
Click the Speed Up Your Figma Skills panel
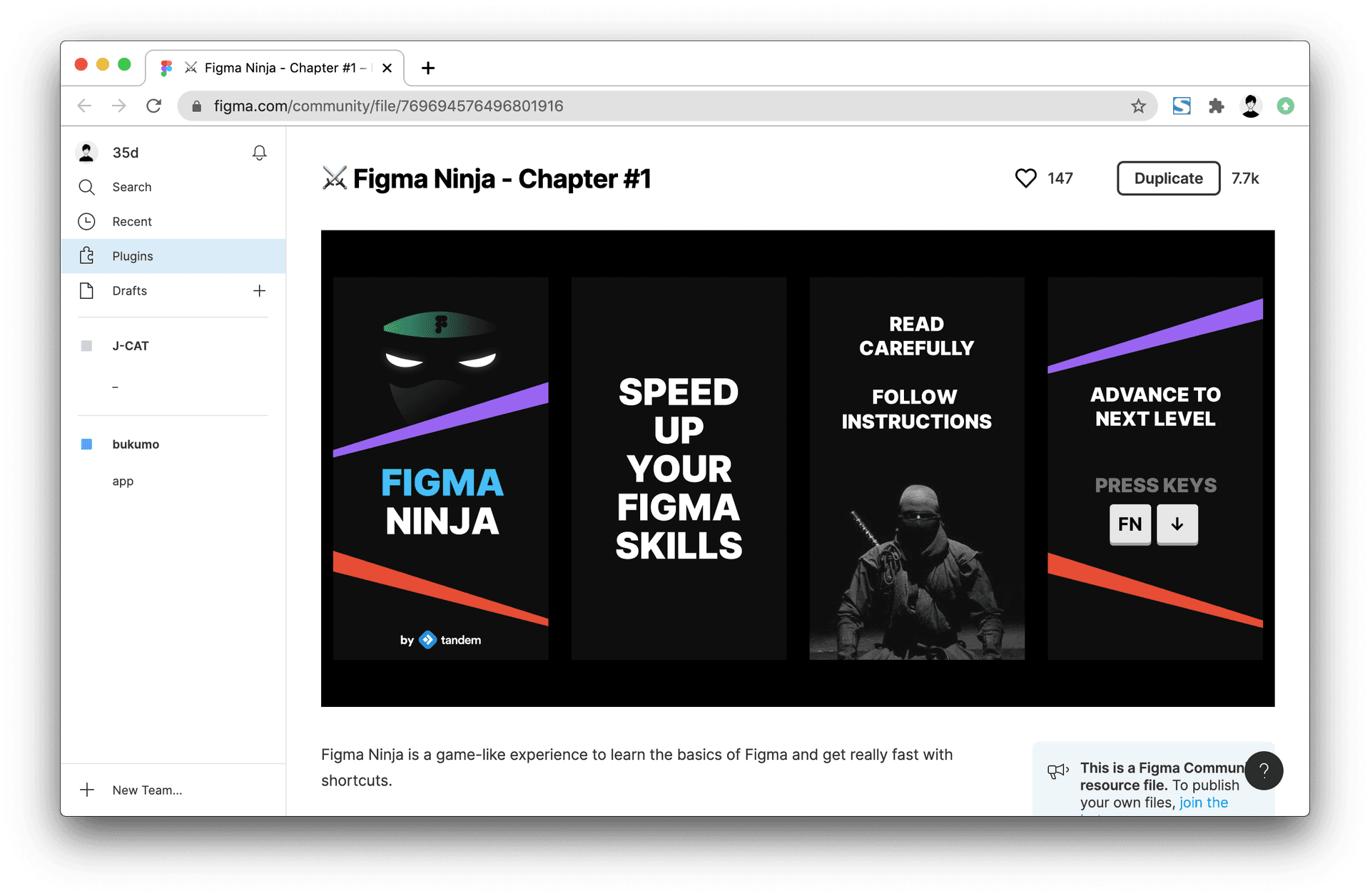tap(679, 468)
